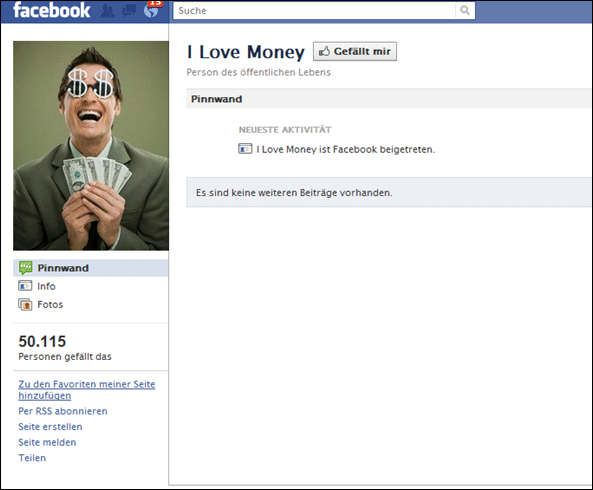The width and height of the screenshot is (593, 490).
Task: Open the Info section
Action: click(46, 286)
